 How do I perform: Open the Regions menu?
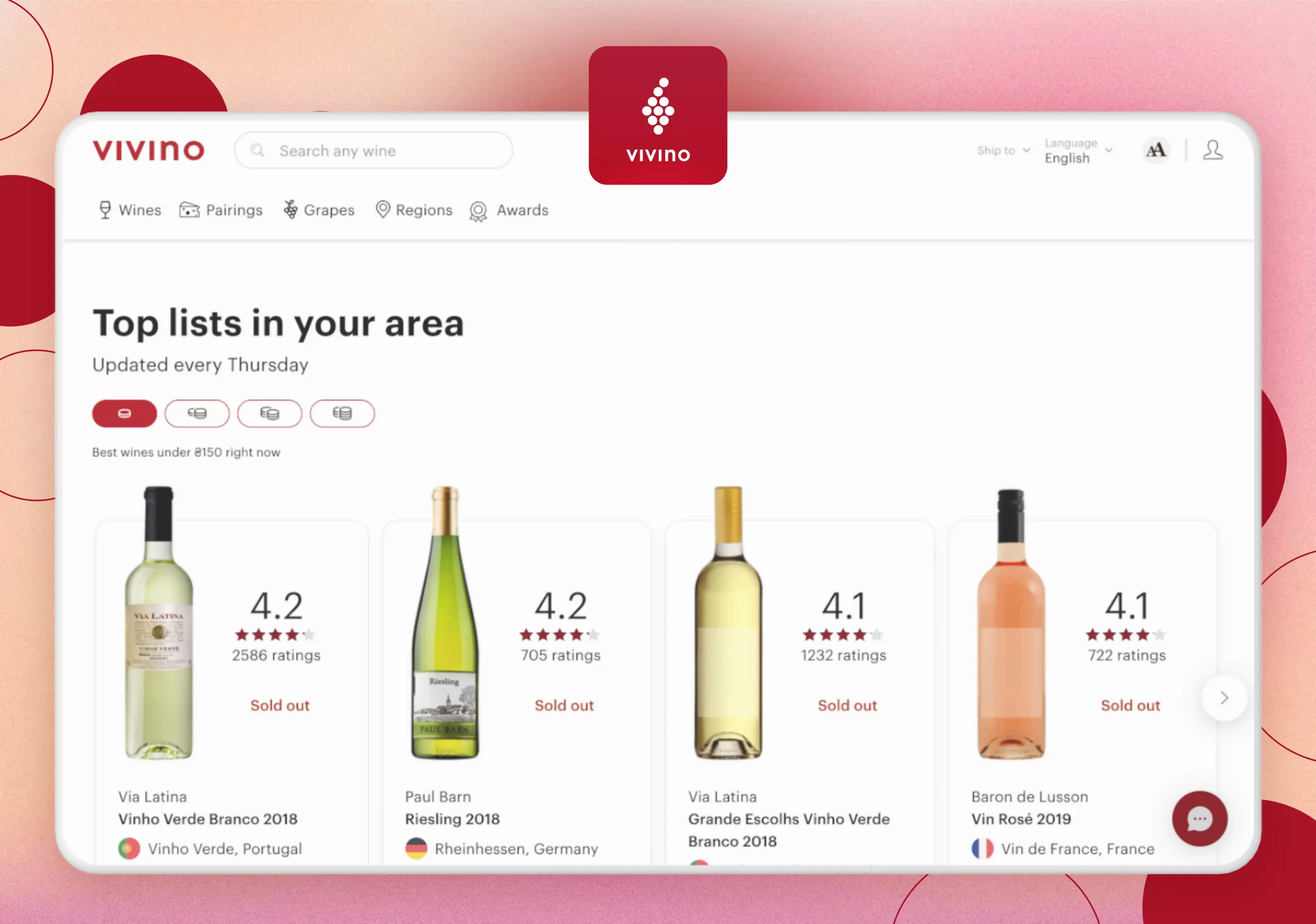(x=414, y=210)
